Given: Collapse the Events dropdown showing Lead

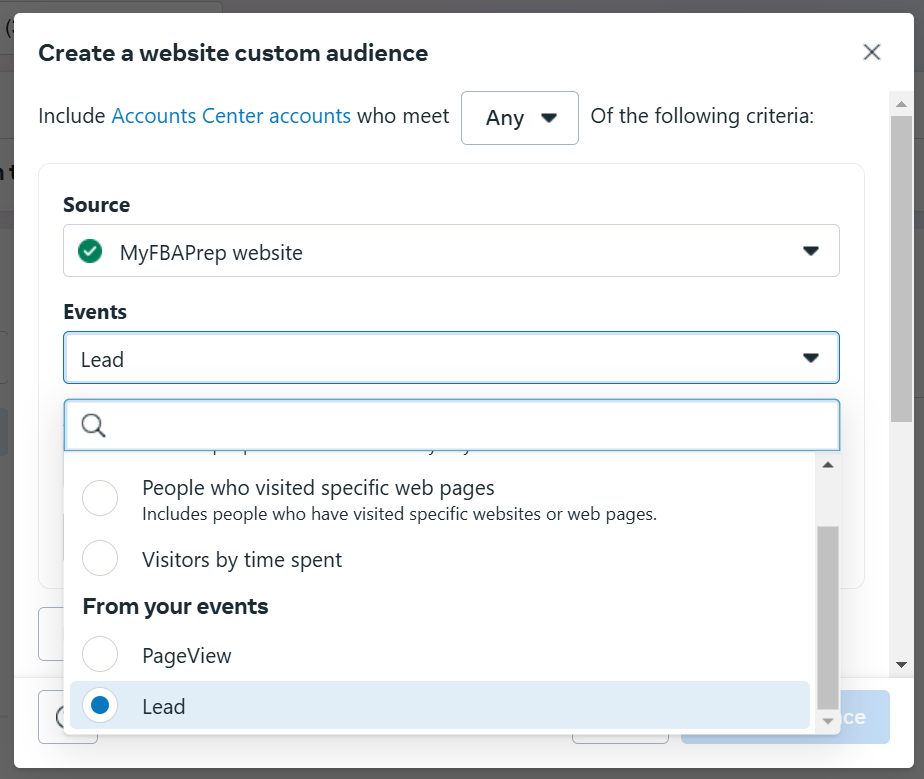Looking at the screenshot, I should [x=451, y=358].
